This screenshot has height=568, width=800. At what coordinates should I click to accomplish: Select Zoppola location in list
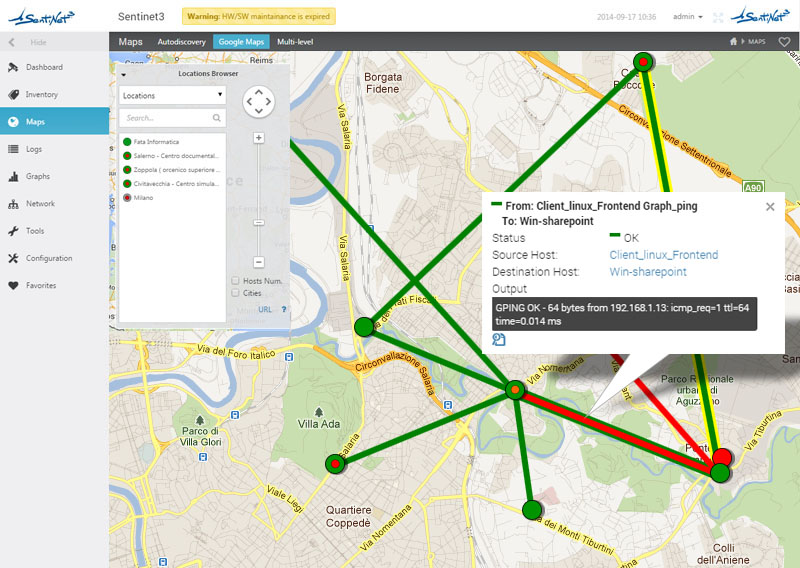click(x=171, y=169)
